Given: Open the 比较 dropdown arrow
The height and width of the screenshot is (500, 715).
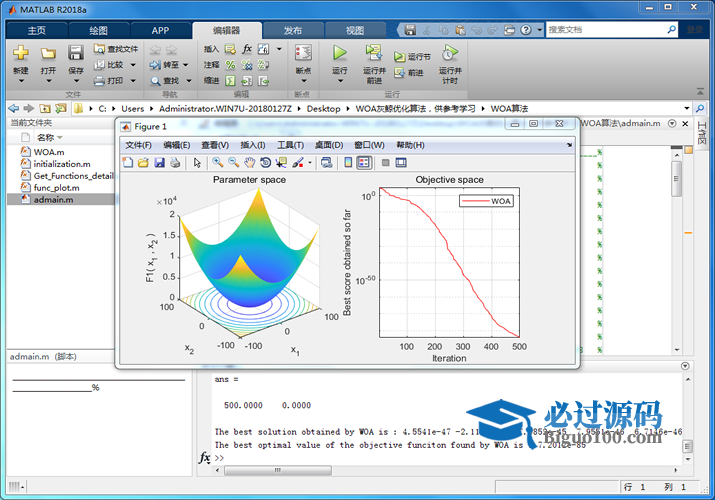Looking at the screenshot, I should 133,65.
